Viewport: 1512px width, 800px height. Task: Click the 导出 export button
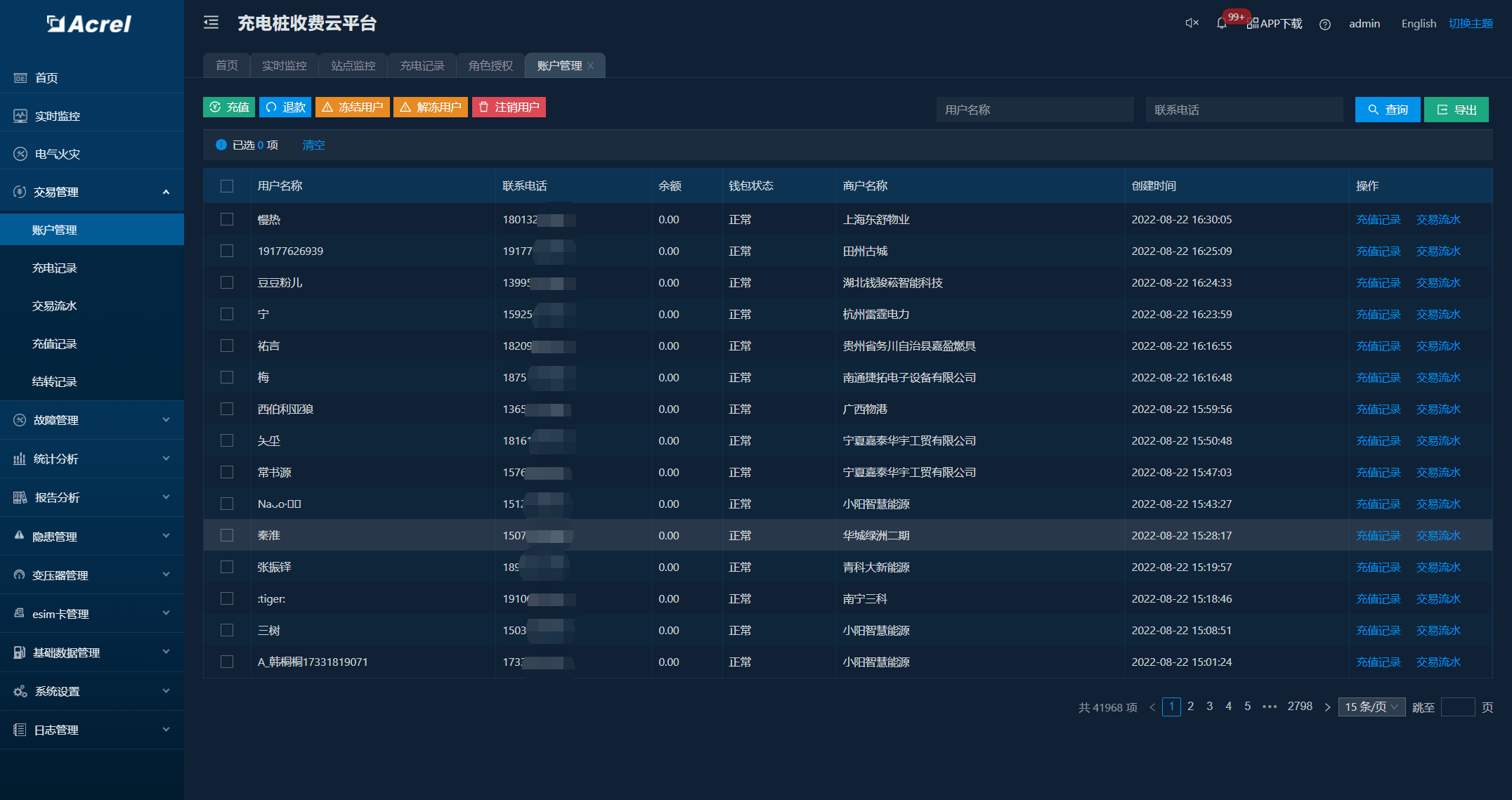pos(1456,109)
